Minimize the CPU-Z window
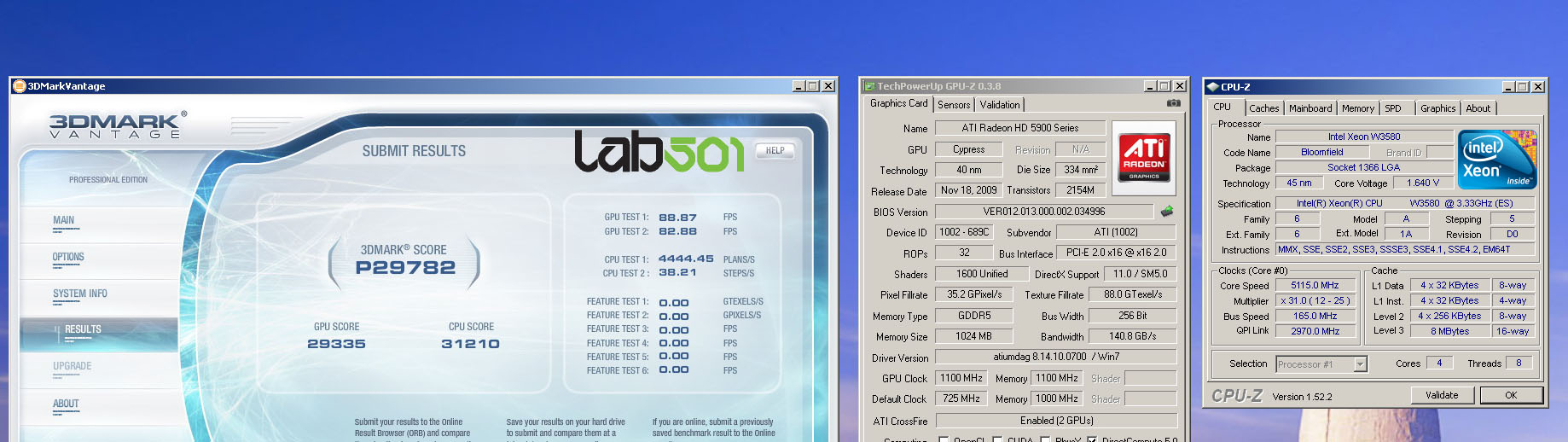Image resolution: width=1568 pixels, height=442 pixels. pos(1508,87)
